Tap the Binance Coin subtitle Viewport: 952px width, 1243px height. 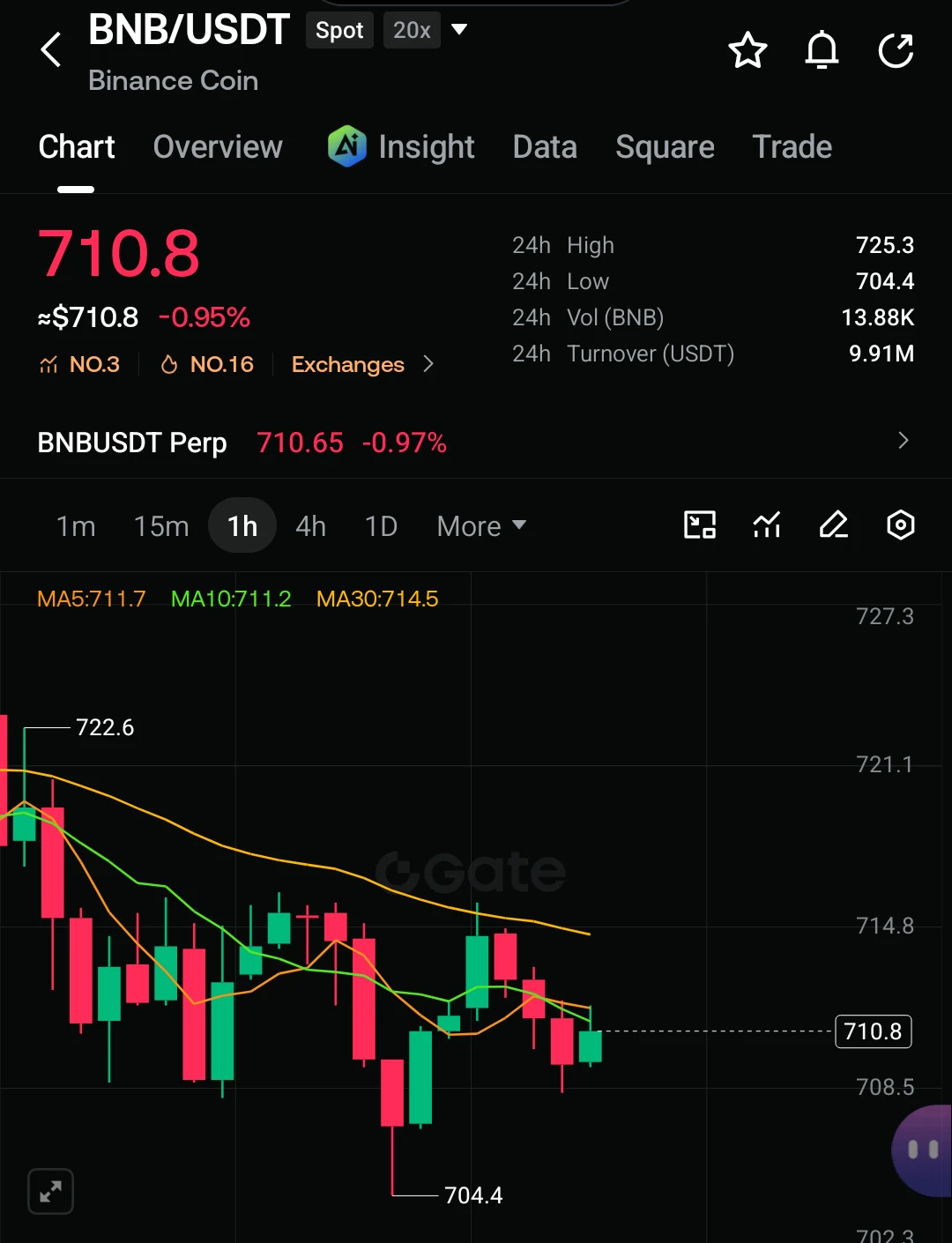[x=174, y=80]
